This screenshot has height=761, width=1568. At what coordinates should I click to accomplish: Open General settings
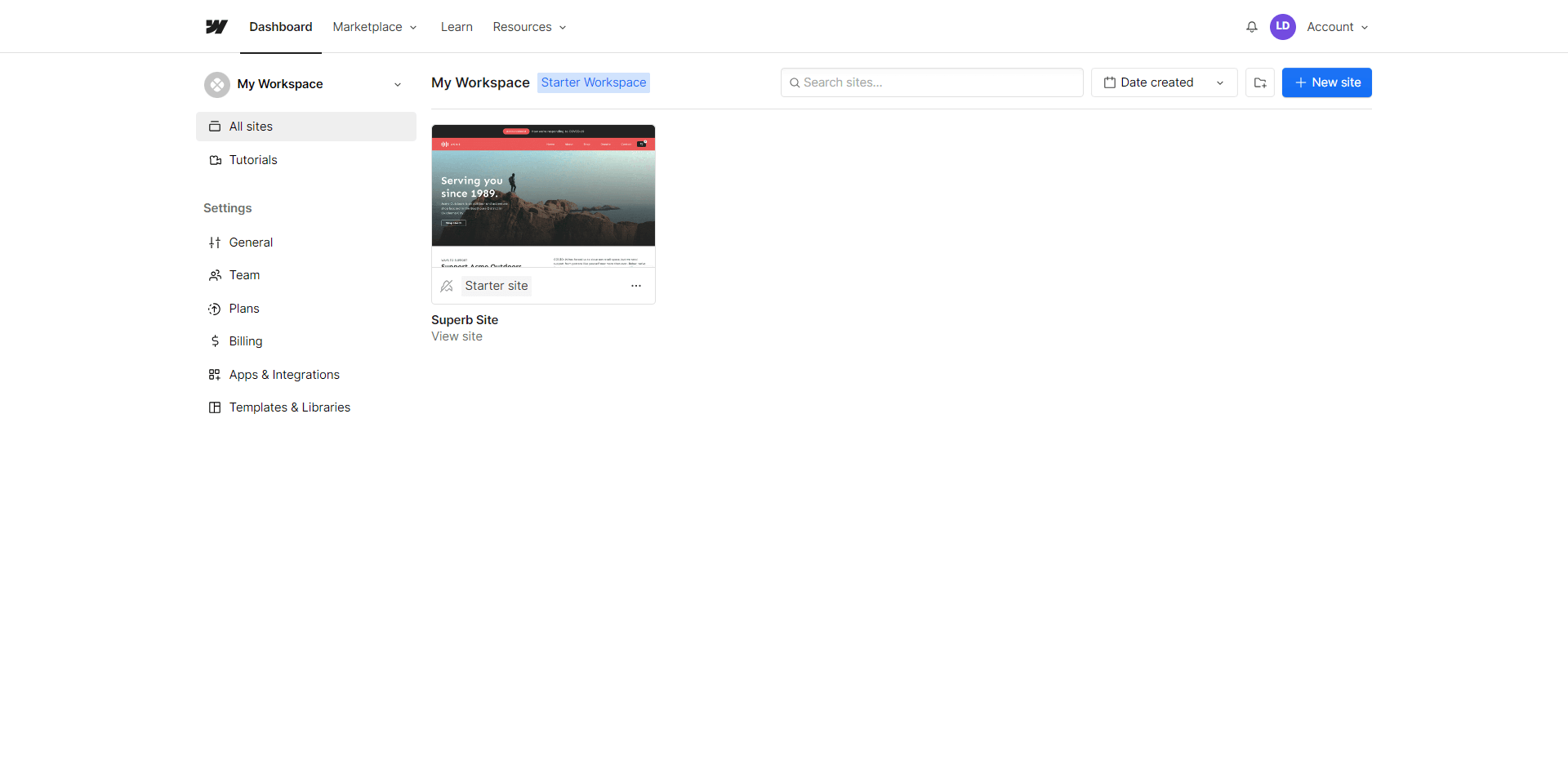coord(306,243)
